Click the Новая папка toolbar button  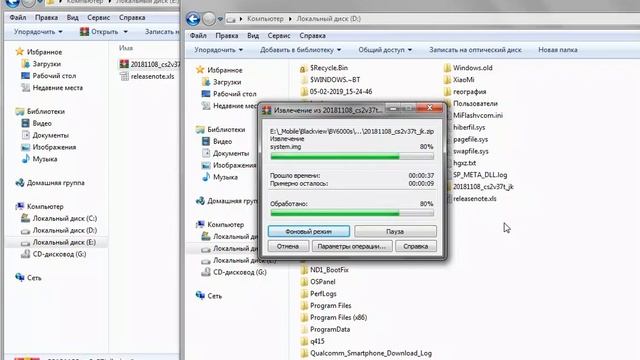[x=558, y=50]
